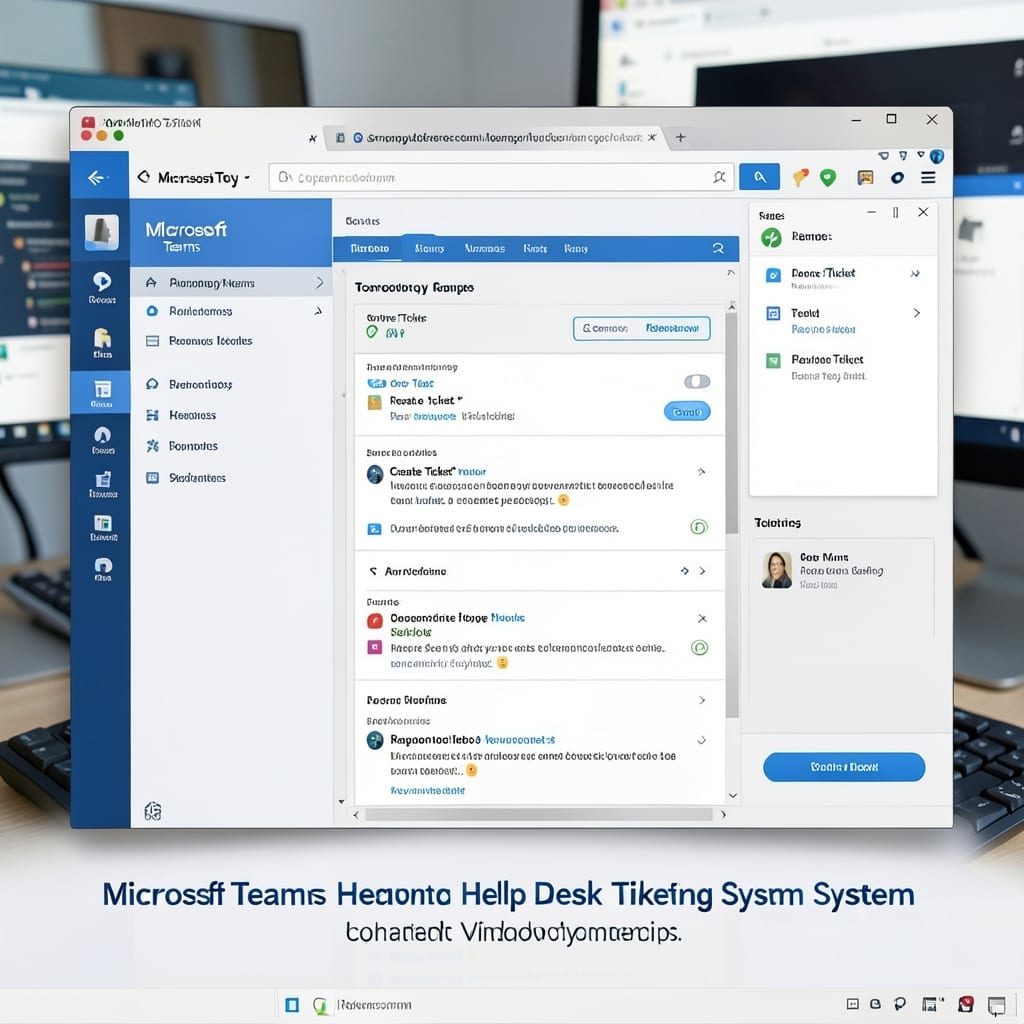Expand the Foorce Sloofime section chevron
Image resolution: width=1024 pixels, height=1024 pixels.
click(702, 699)
